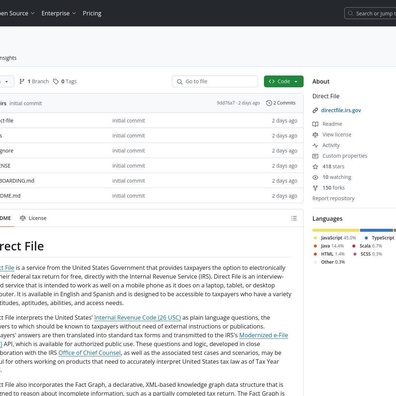396x396 pixels.
Task: Switch to the README tab
Action: 5,218
